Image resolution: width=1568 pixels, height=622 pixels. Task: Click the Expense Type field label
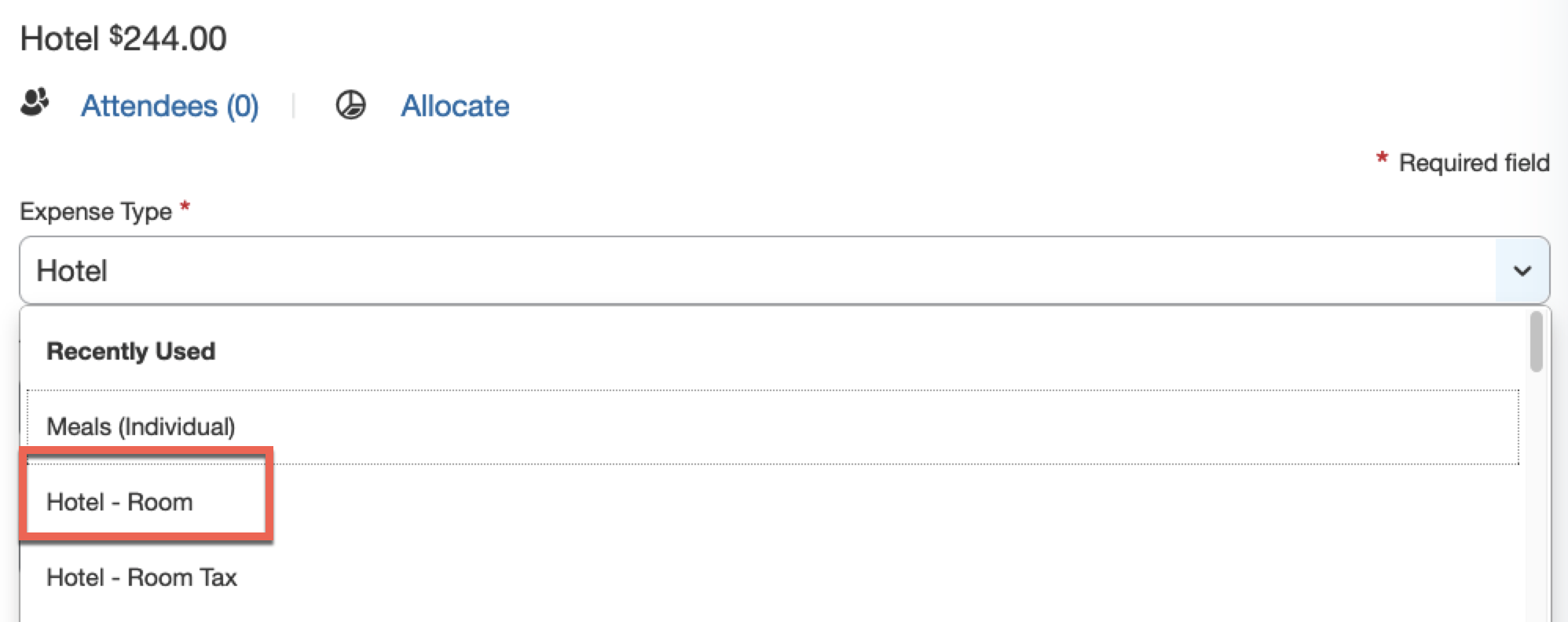tap(97, 210)
